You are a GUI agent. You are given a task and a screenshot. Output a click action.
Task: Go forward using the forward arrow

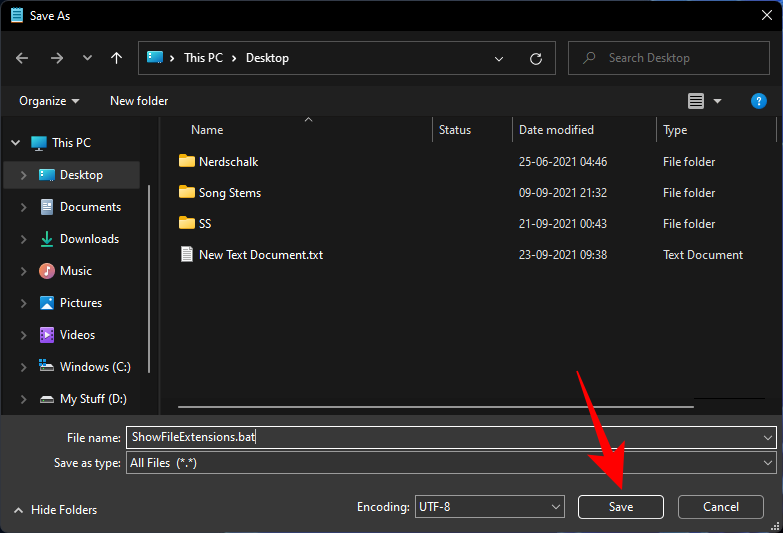pos(57,58)
